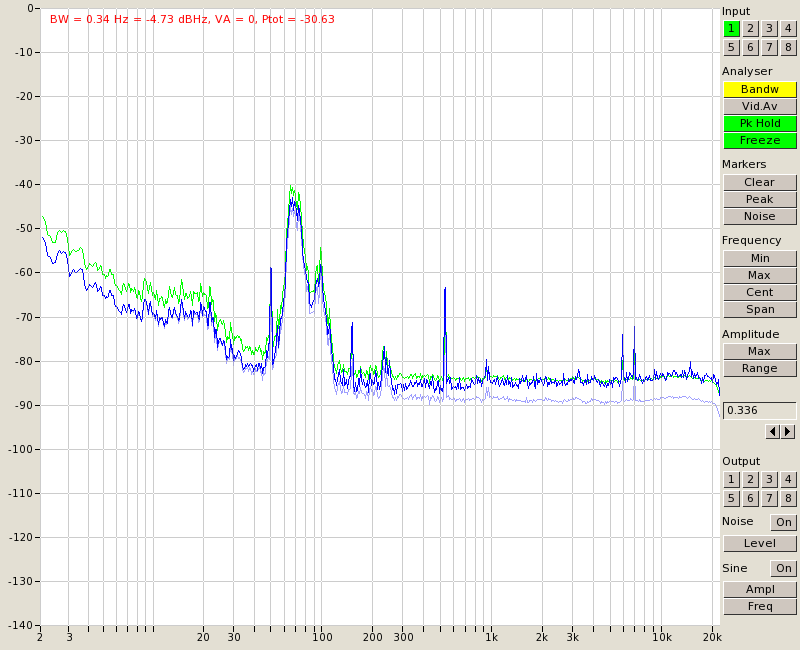Choose Frequency Min setting
Screen dimensions: 800x650
pyautogui.click(x=760, y=259)
